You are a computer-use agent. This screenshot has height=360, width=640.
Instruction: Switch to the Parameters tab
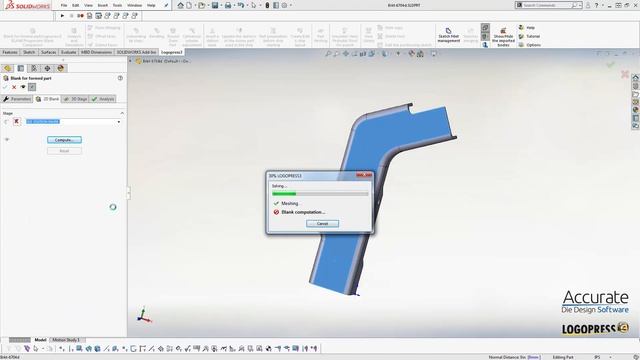[x=17, y=99]
